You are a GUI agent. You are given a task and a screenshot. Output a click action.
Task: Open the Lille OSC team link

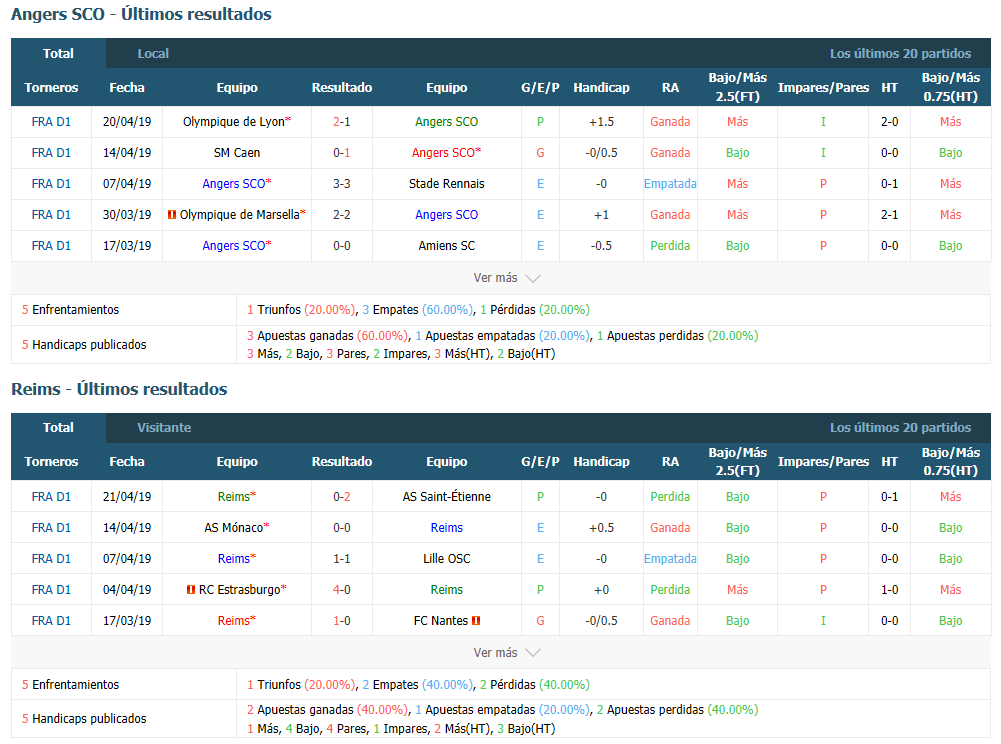[x=447, y=559]
